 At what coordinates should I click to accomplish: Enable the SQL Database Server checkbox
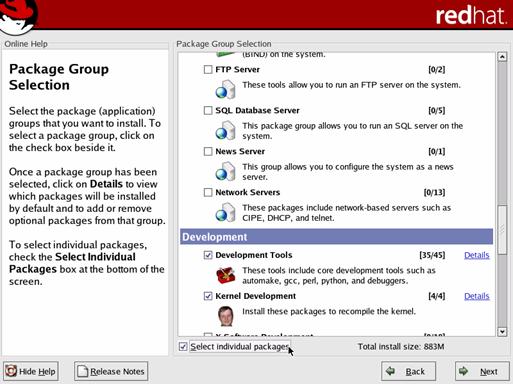click(x=208, y=110)
